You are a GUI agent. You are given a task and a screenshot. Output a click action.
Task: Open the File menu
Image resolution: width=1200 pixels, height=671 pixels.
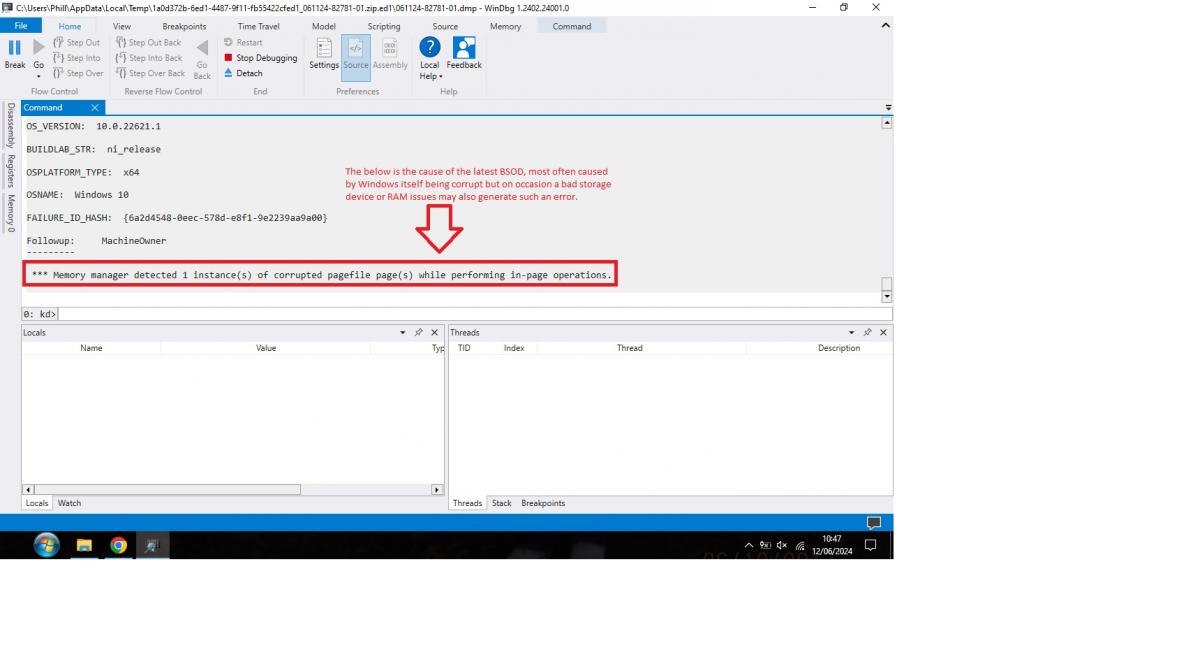(21, 26)
